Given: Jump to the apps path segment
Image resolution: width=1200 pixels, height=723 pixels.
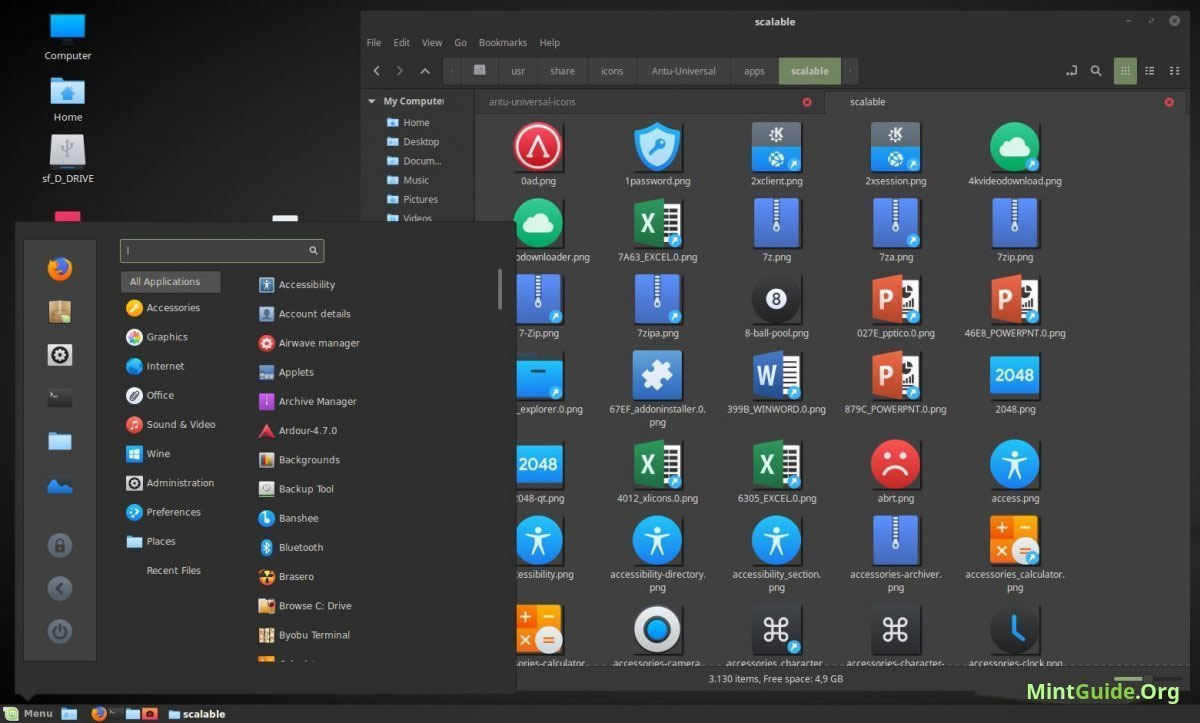Looking at the screenshot, I should click(754, 71).
